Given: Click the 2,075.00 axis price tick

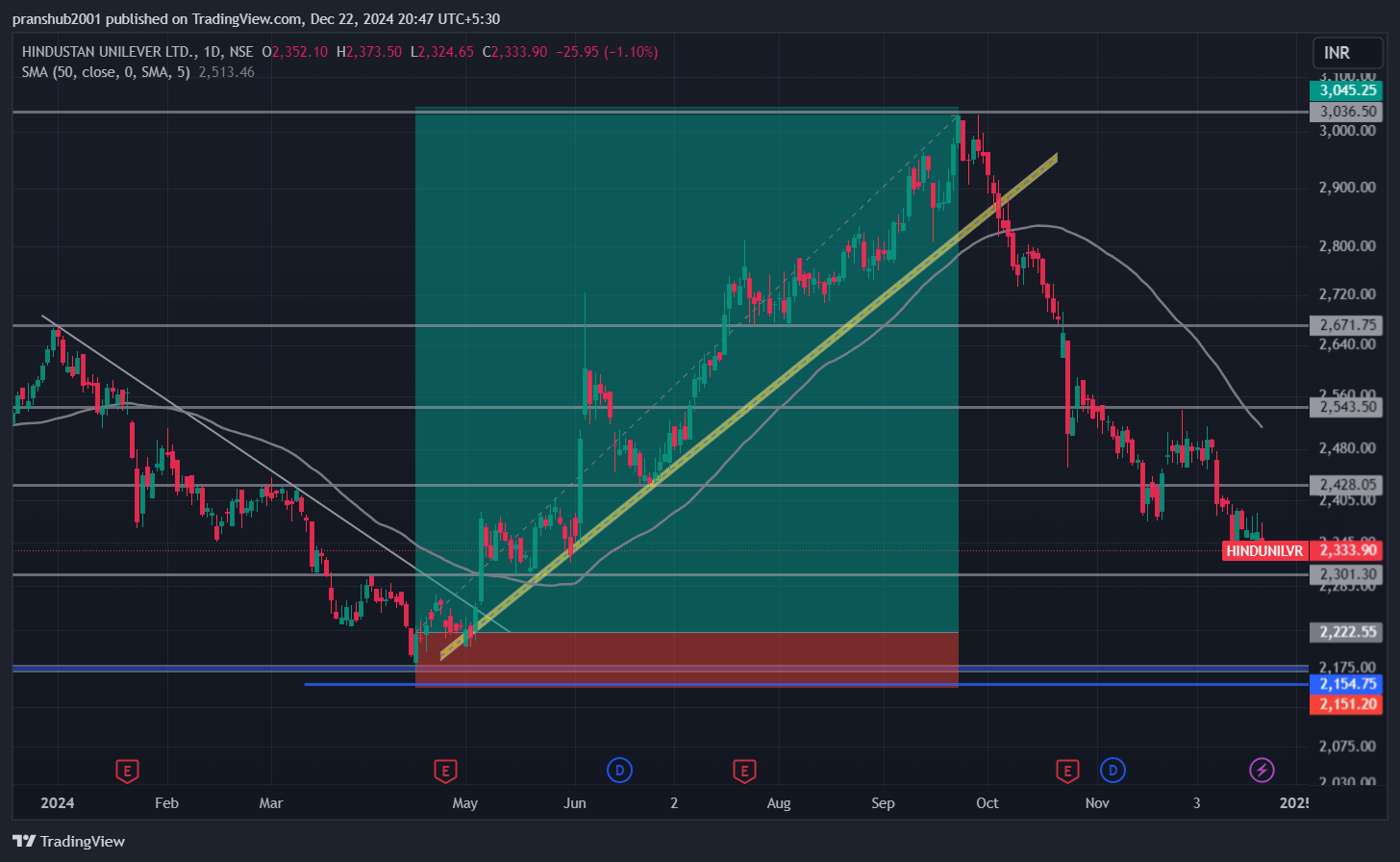Looking at the screenshot, I should point(1347,746).
